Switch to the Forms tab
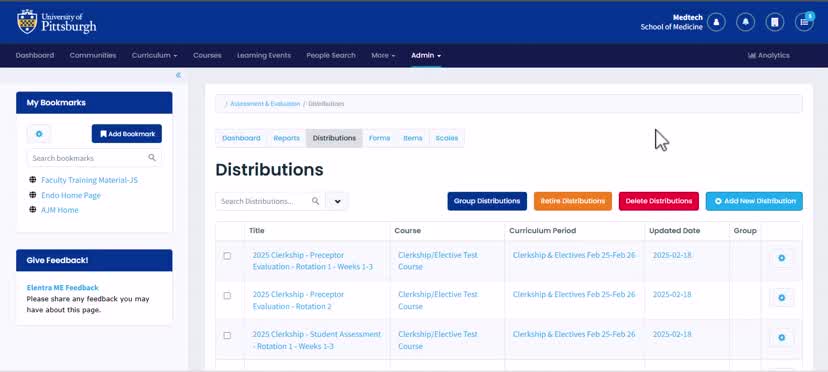This screenshot has height=372, width=828. pyautogui.click(x=379, y=138)
